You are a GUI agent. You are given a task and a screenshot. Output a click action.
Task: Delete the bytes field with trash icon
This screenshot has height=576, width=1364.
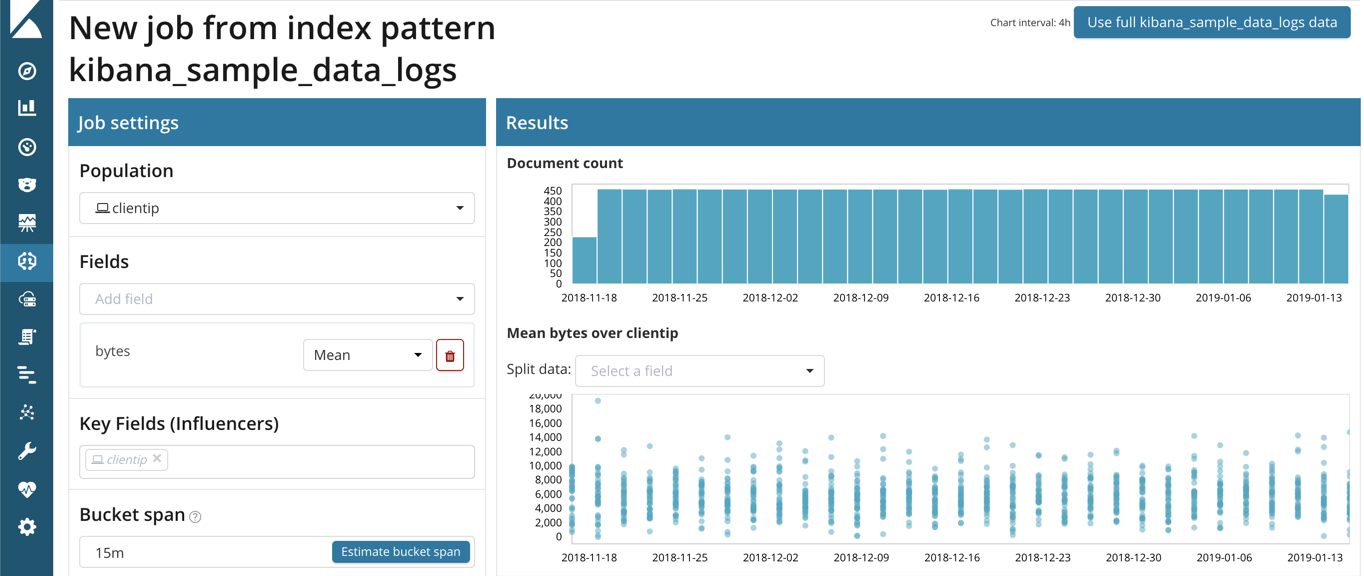coord(450,356)
